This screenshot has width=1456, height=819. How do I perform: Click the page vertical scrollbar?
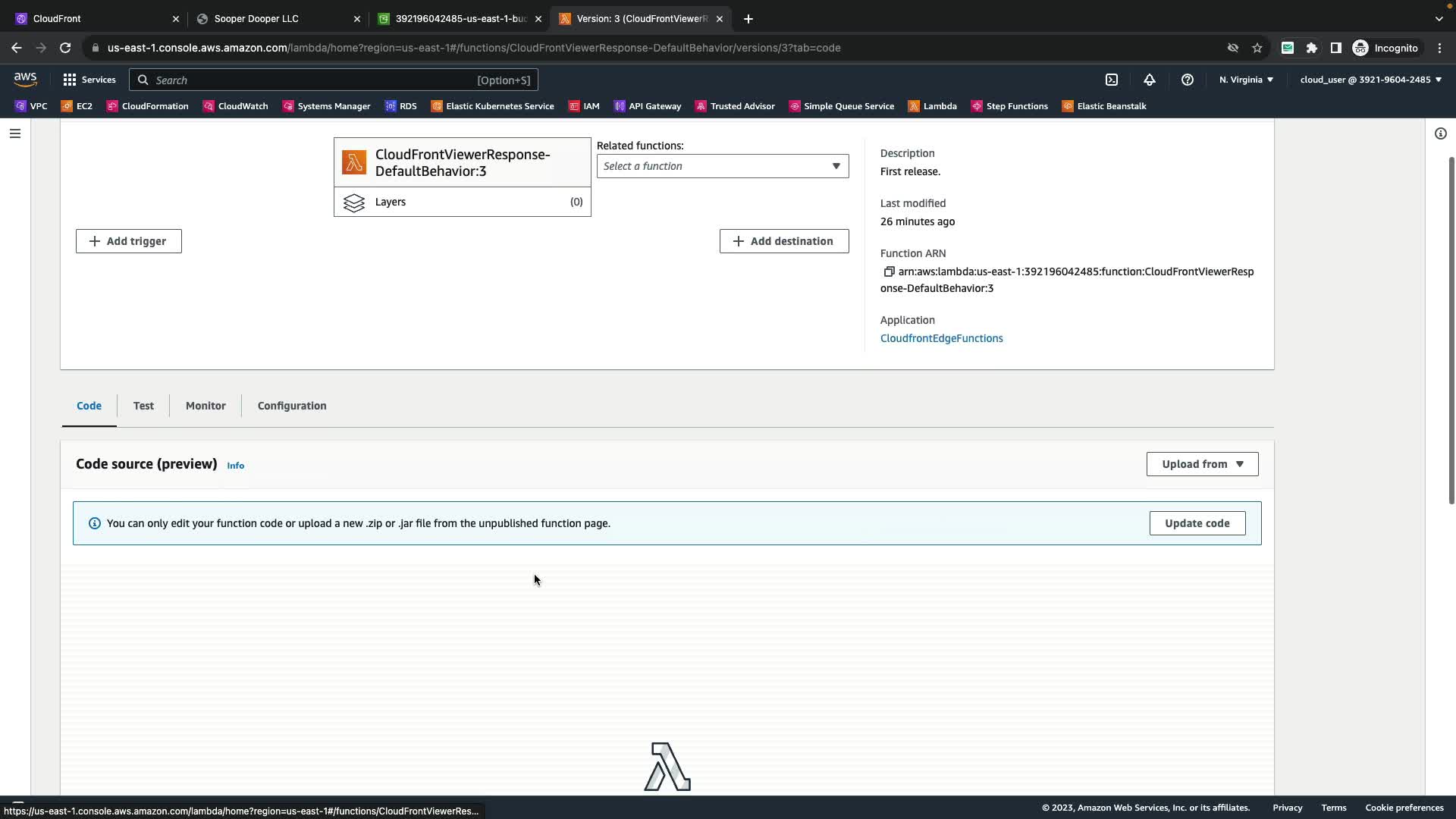1451,330
